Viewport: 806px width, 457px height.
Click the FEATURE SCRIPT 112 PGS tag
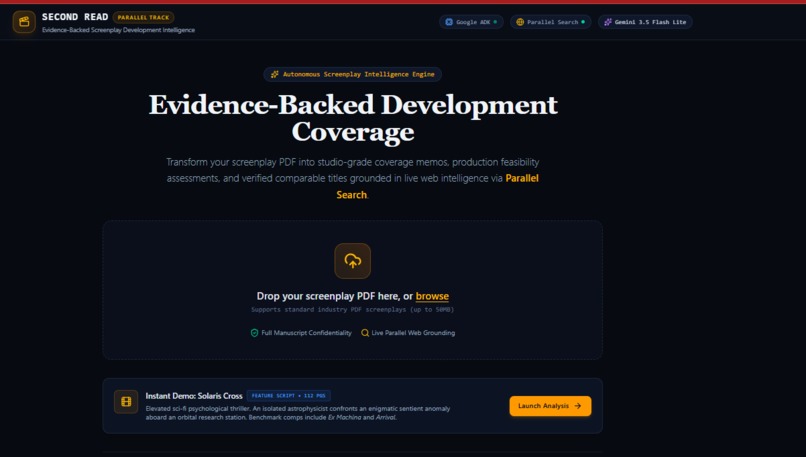(x=288, y=396)
